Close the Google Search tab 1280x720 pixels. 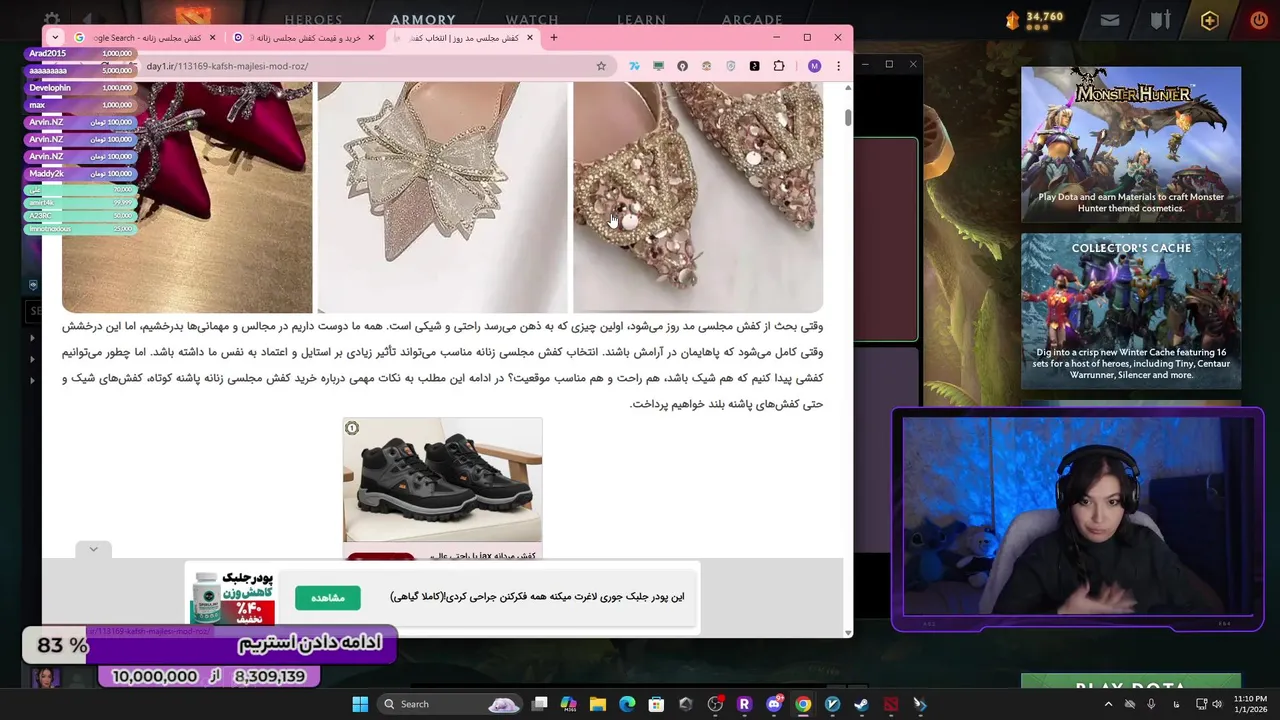tap(212, 38)
